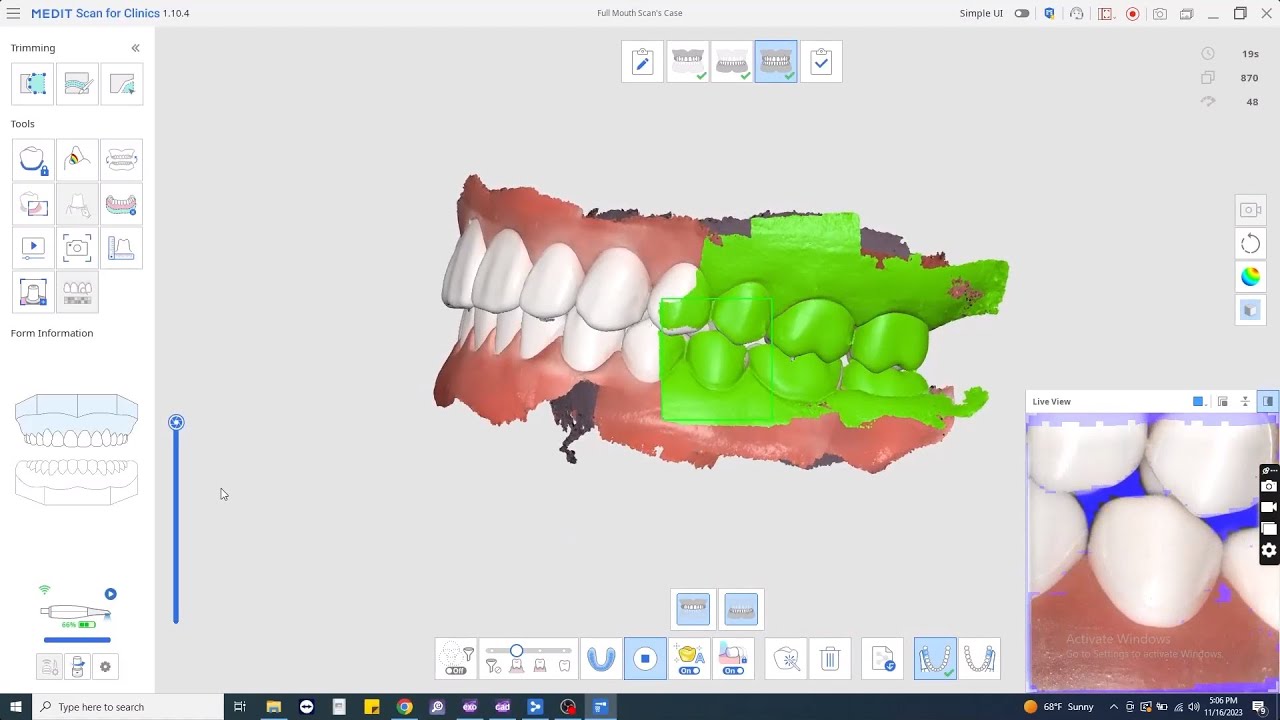The height and width of the screenshot is (720, 1280).
Task: Capture a screenshot with the Tools camera
Action: [x=77, y=248]
